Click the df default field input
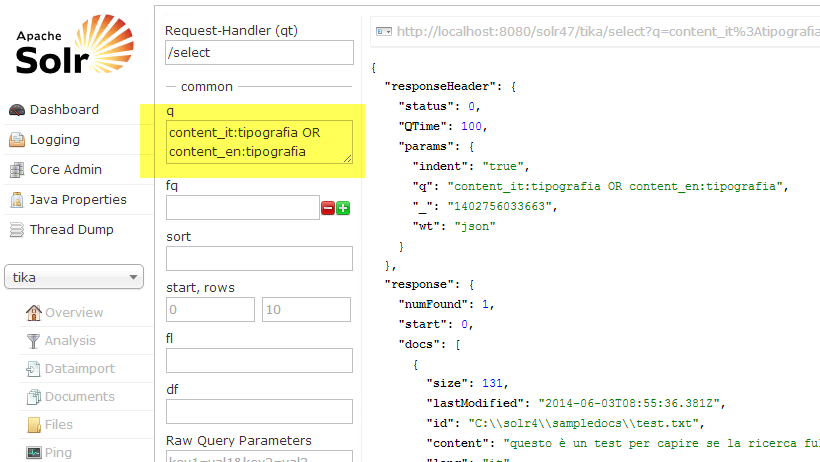 [x=259, y=411]
